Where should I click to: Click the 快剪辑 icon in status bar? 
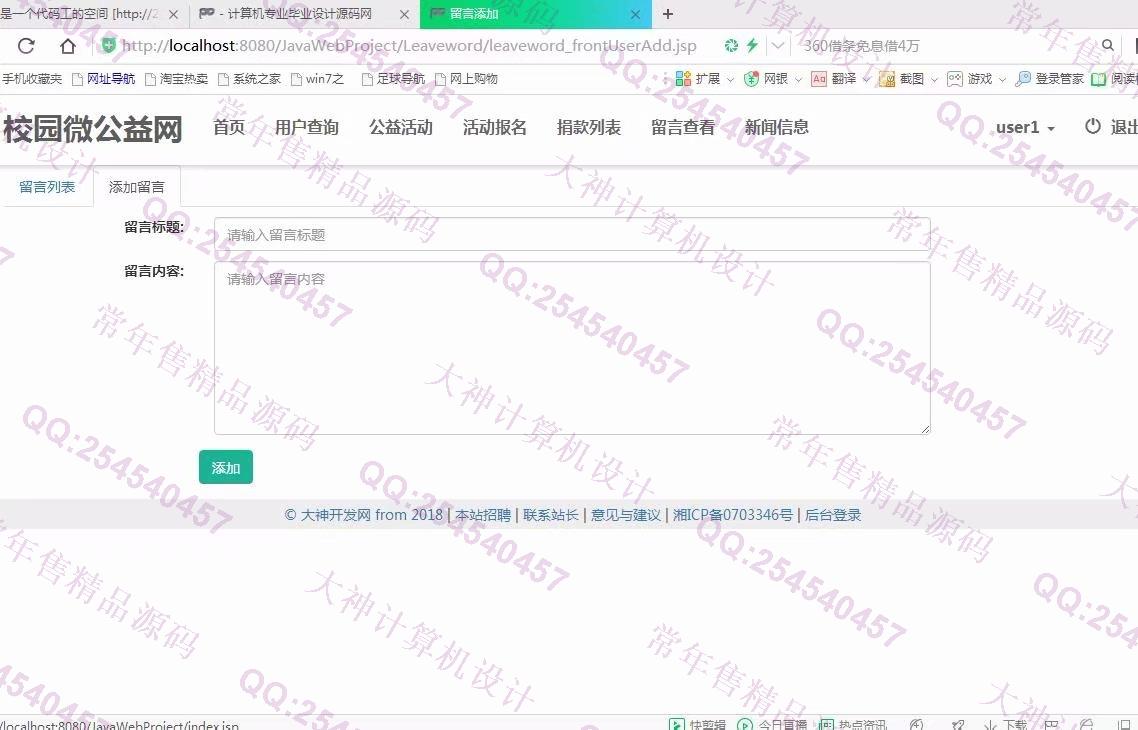click(676, 724)
